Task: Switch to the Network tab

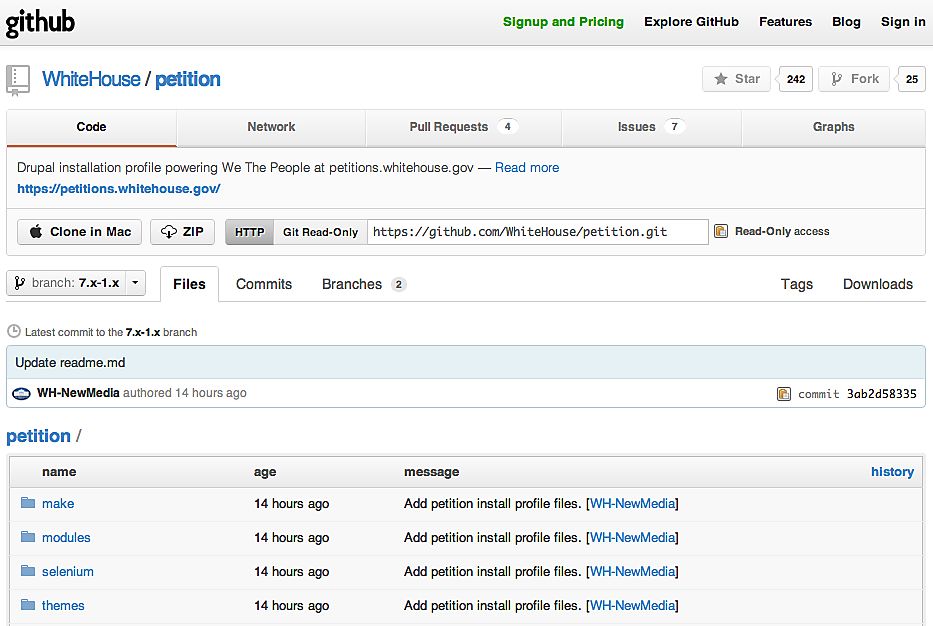Action: coord(271,127)
